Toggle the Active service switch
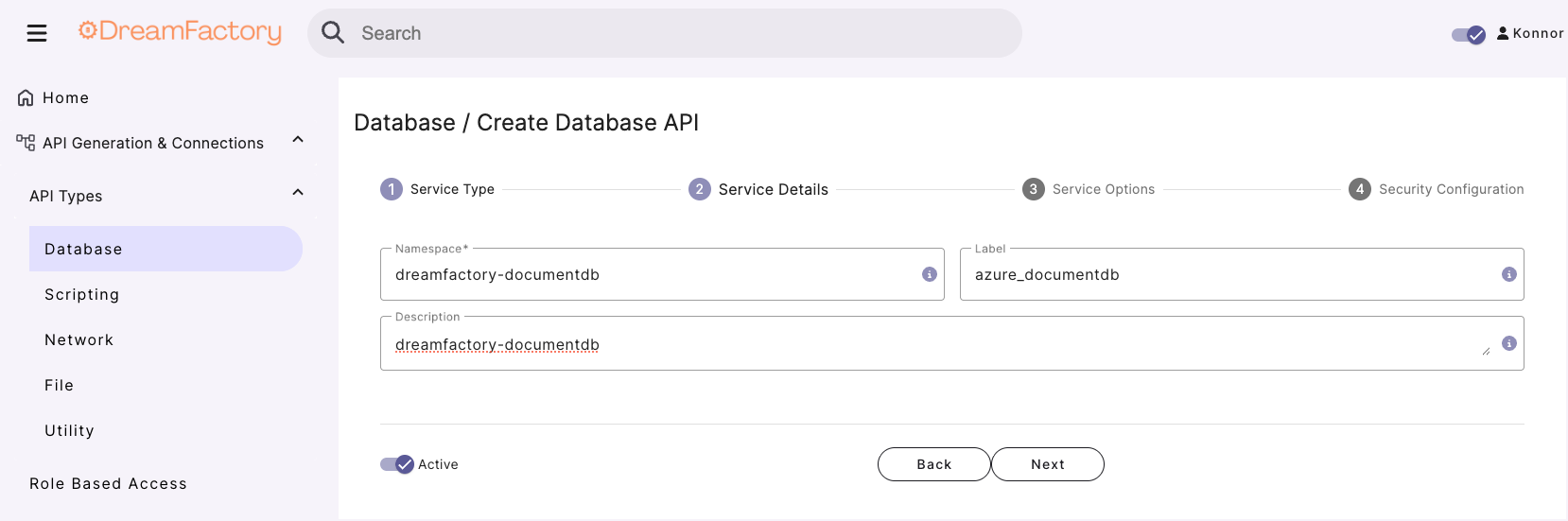 click(x=397, y=464)
